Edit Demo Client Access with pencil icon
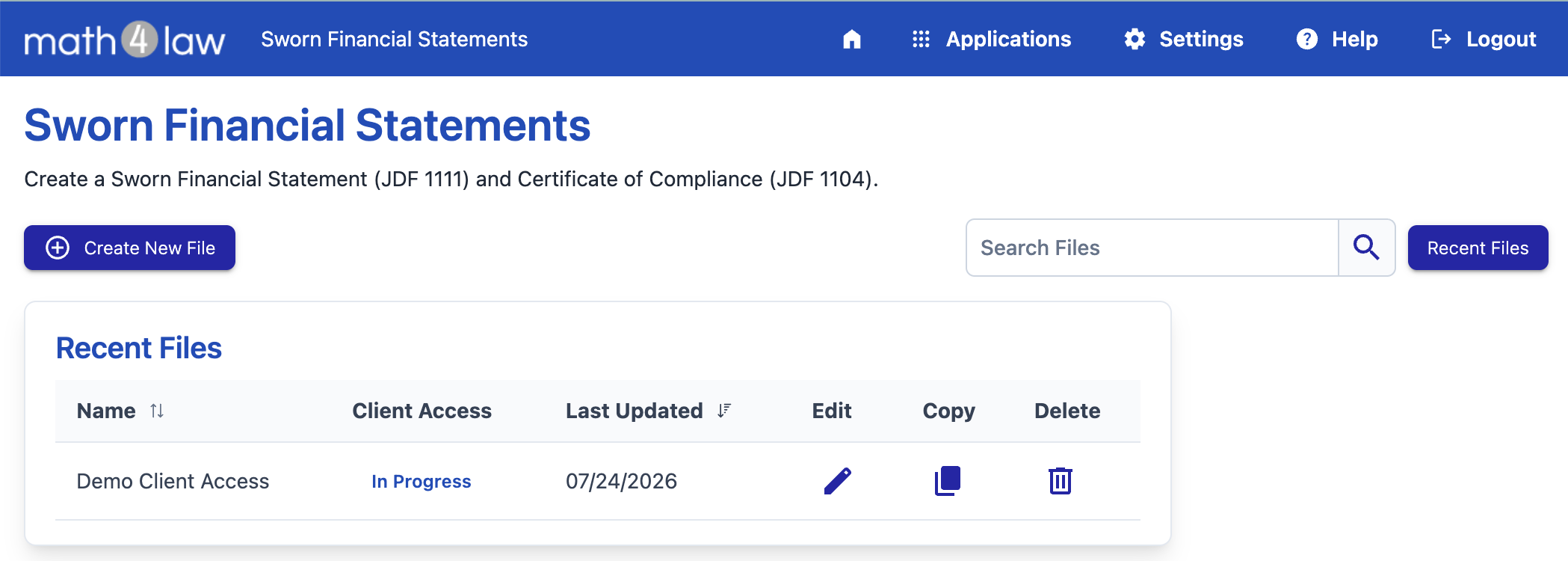 pos(837,481)
